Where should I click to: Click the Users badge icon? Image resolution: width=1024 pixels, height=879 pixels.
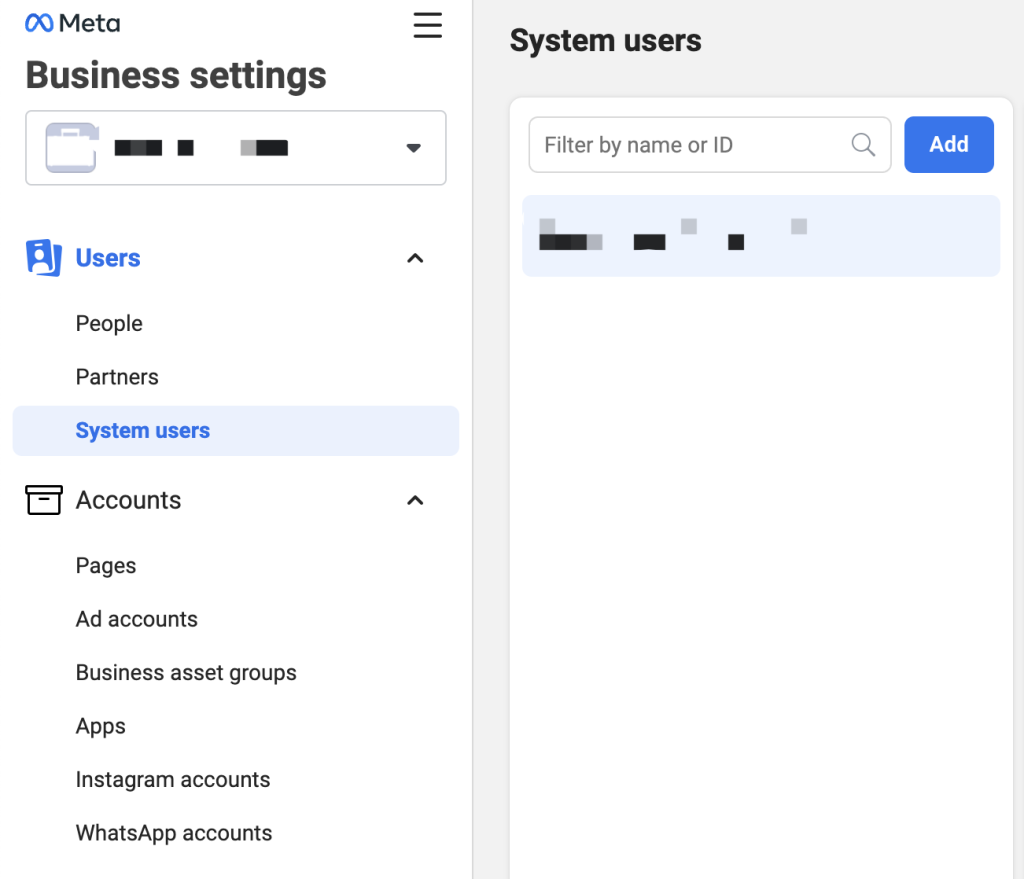(x=44, y=258)
